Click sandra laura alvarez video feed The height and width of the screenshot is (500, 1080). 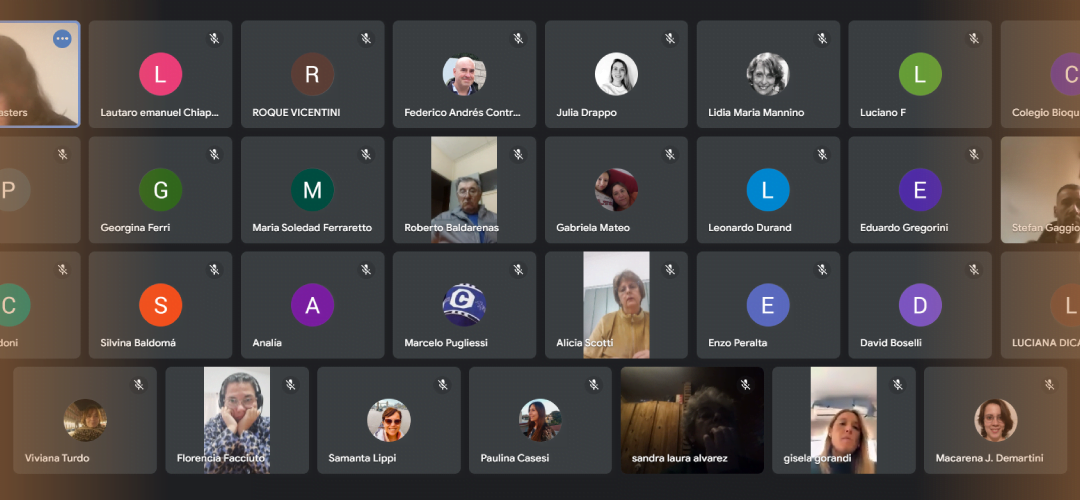[692, 420]
